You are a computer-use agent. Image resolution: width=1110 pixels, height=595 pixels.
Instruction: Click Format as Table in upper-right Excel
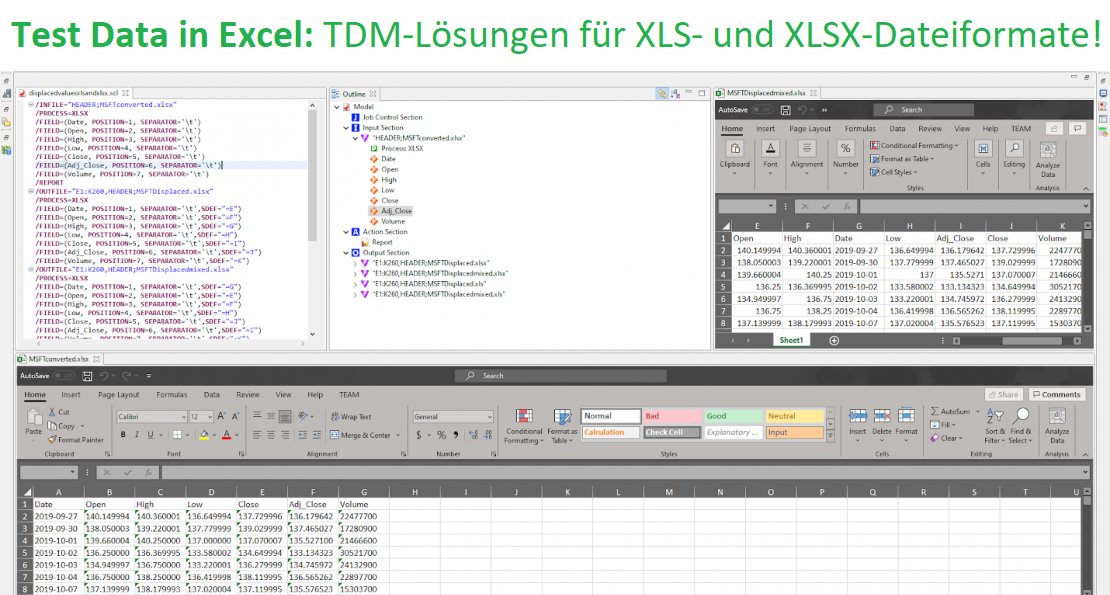[x=903, y=159]
